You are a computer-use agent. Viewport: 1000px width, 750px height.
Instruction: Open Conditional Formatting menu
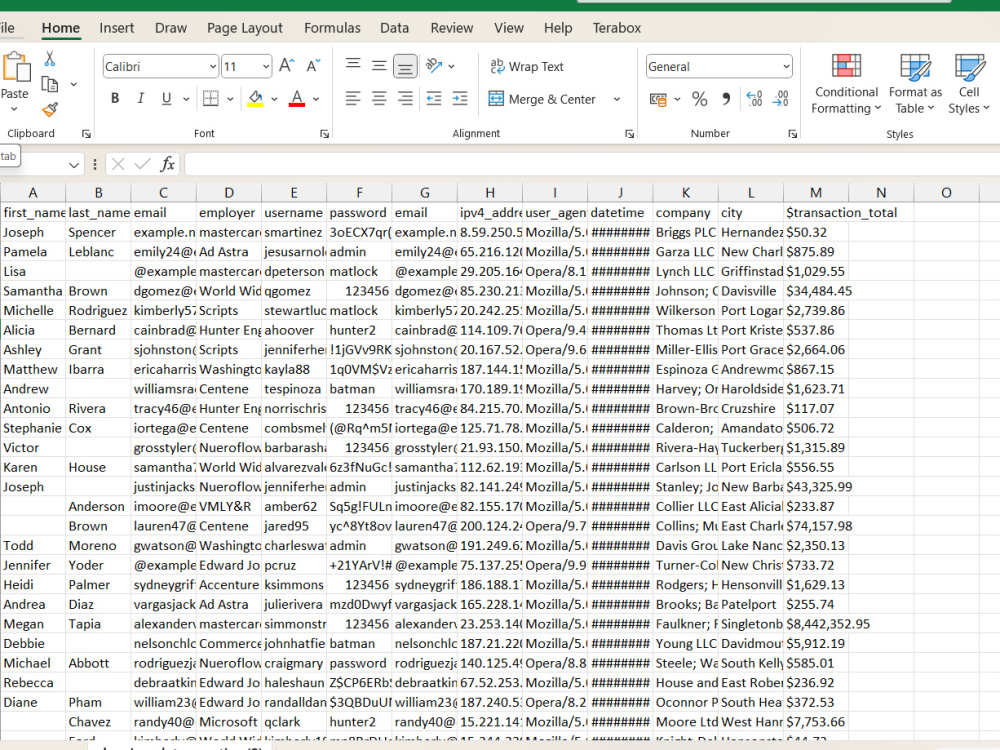846,84
